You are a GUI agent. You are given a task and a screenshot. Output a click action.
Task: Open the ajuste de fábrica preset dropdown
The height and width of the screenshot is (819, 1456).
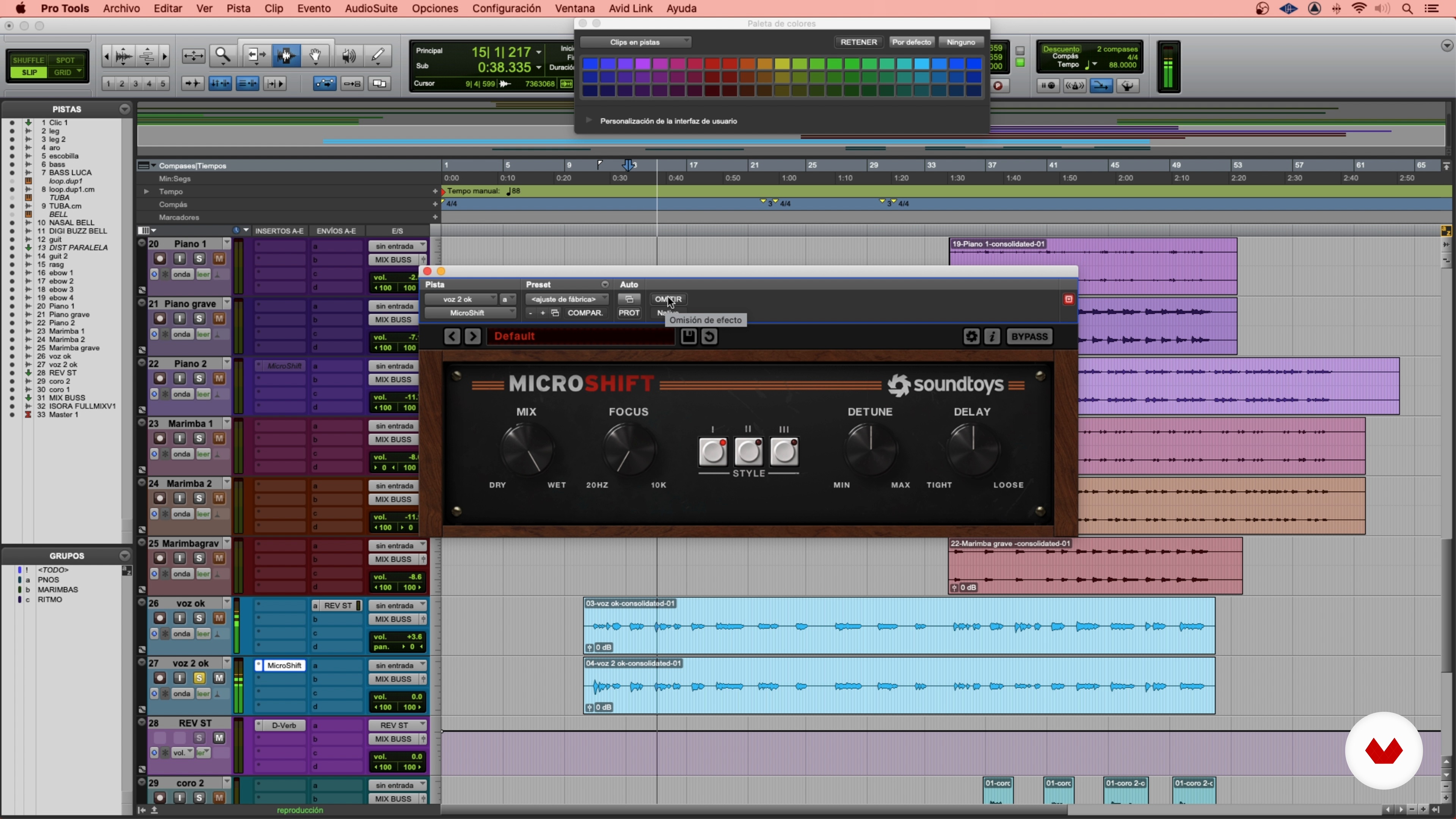(567, 299)
